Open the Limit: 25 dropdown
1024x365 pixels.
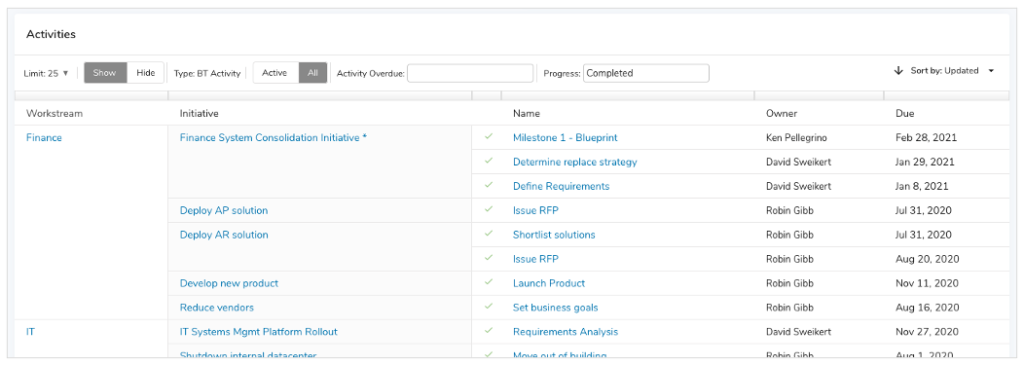point(46,73)
